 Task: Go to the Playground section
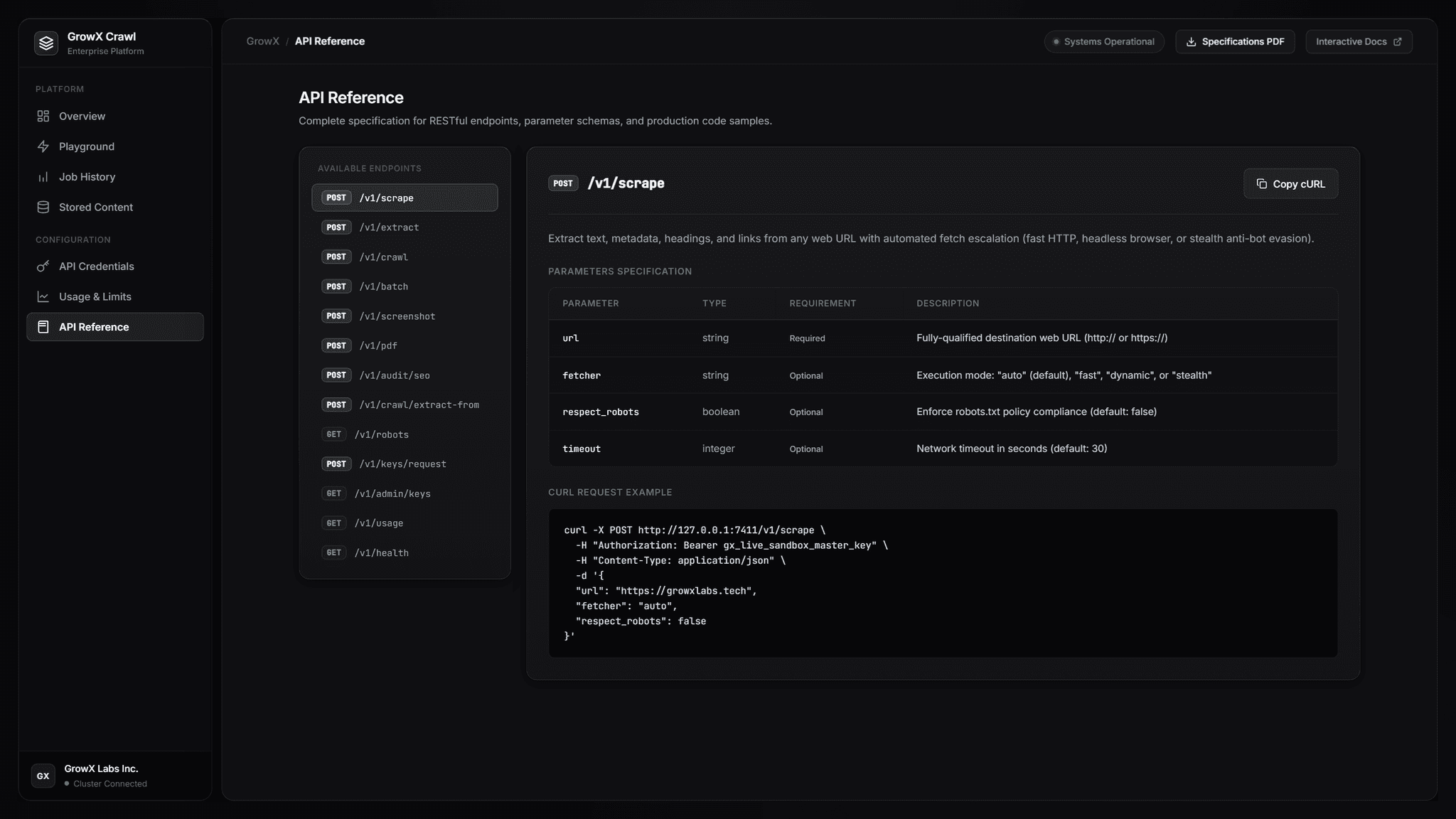115,146
